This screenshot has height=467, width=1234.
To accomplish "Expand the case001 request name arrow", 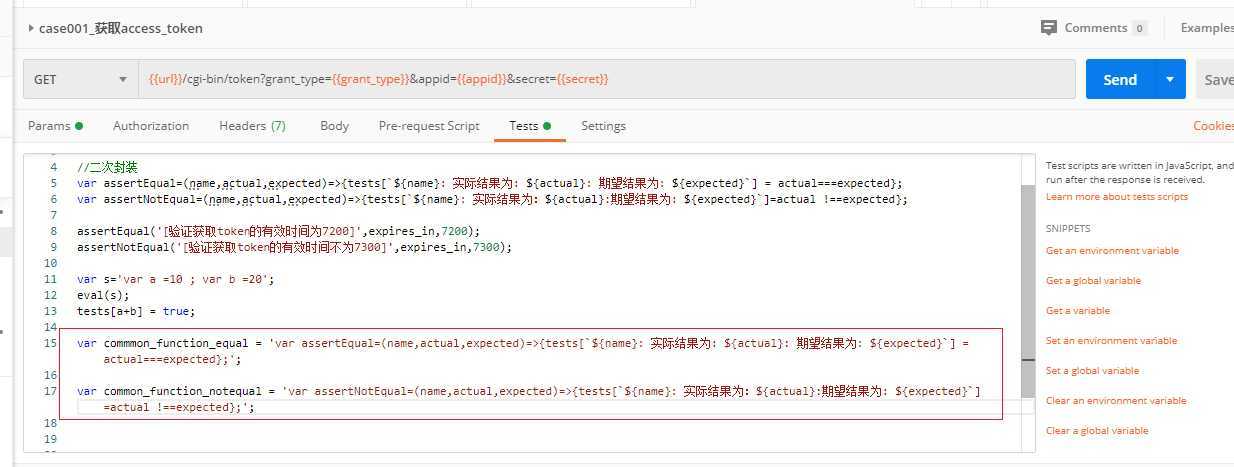I will pos(31,28).
